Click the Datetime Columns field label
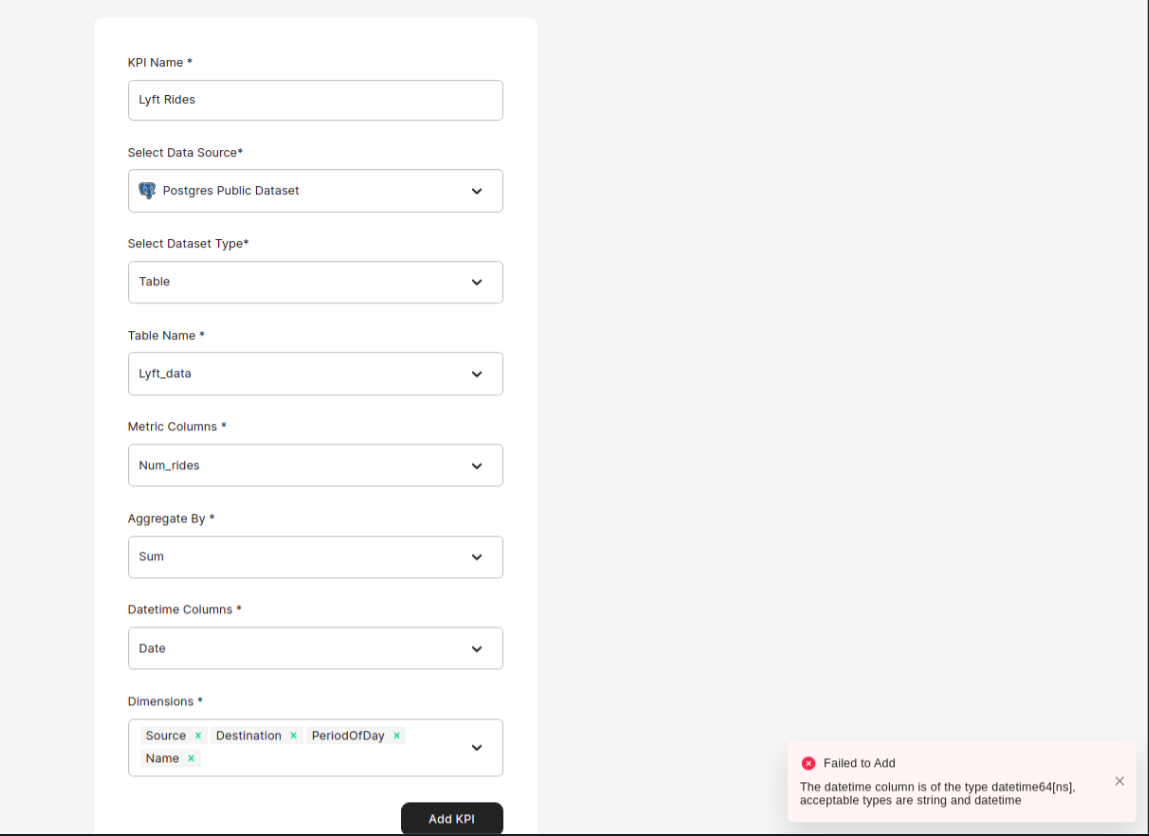1149x836 pixels. point(184,610)
